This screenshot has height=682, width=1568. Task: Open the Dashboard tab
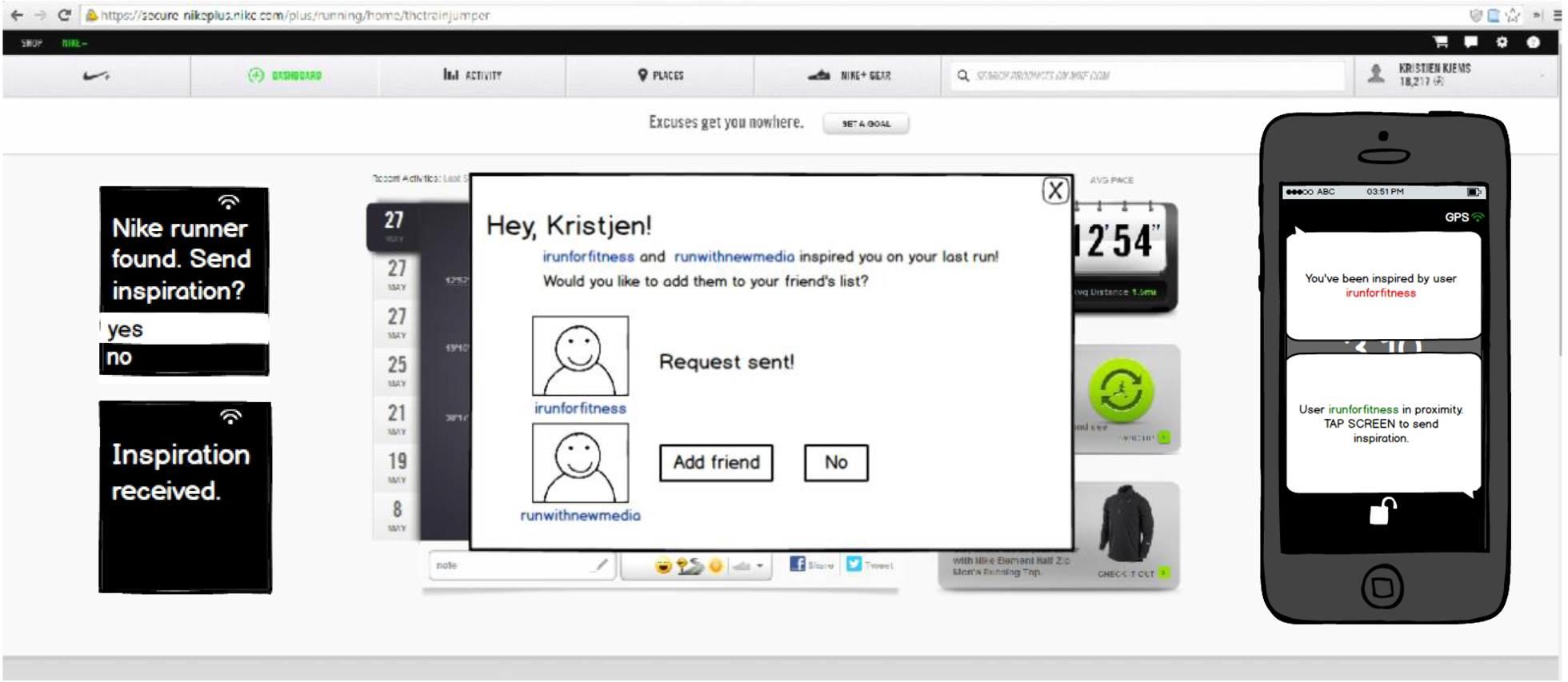[x=285, y=75]
